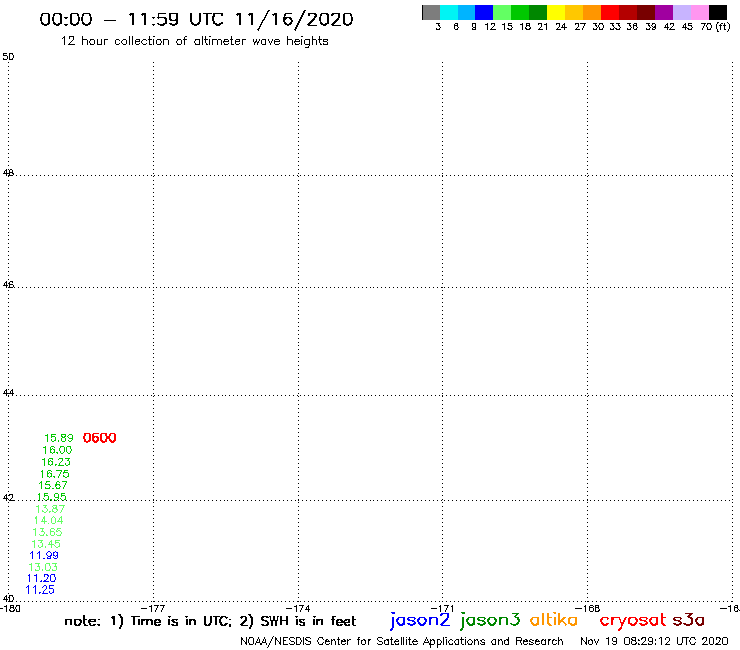Screen dimensions: 740x650
Task: Click the latitude 44 axis label
Action: [x=8, y=393]
